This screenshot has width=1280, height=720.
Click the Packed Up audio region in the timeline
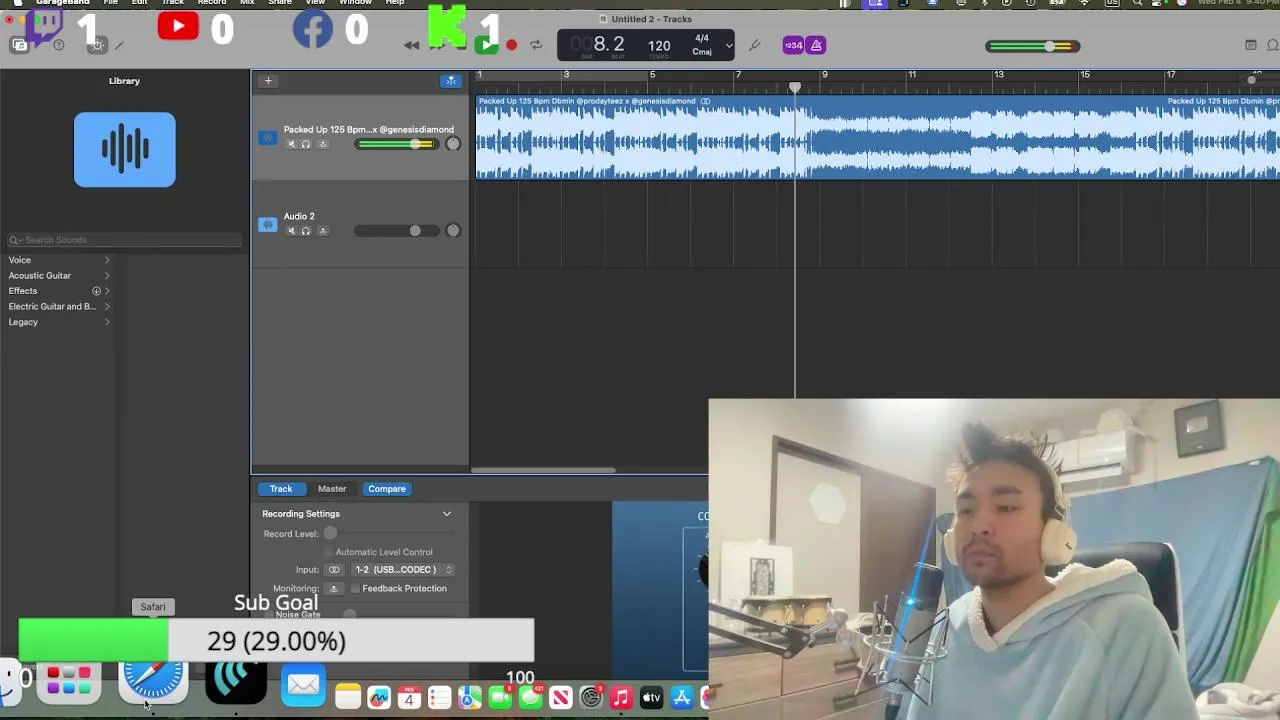tap(877, 138)
